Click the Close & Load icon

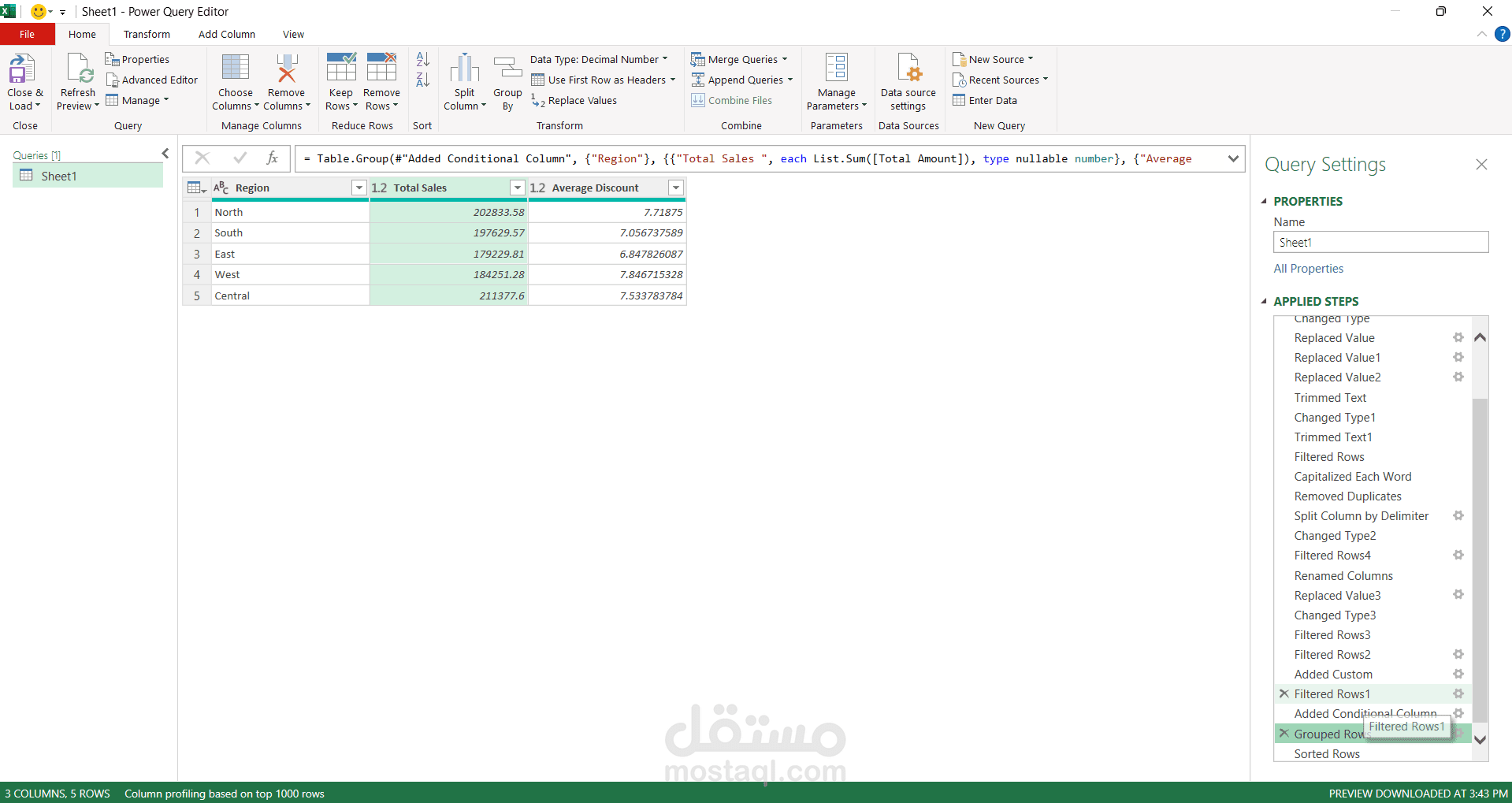22,69
